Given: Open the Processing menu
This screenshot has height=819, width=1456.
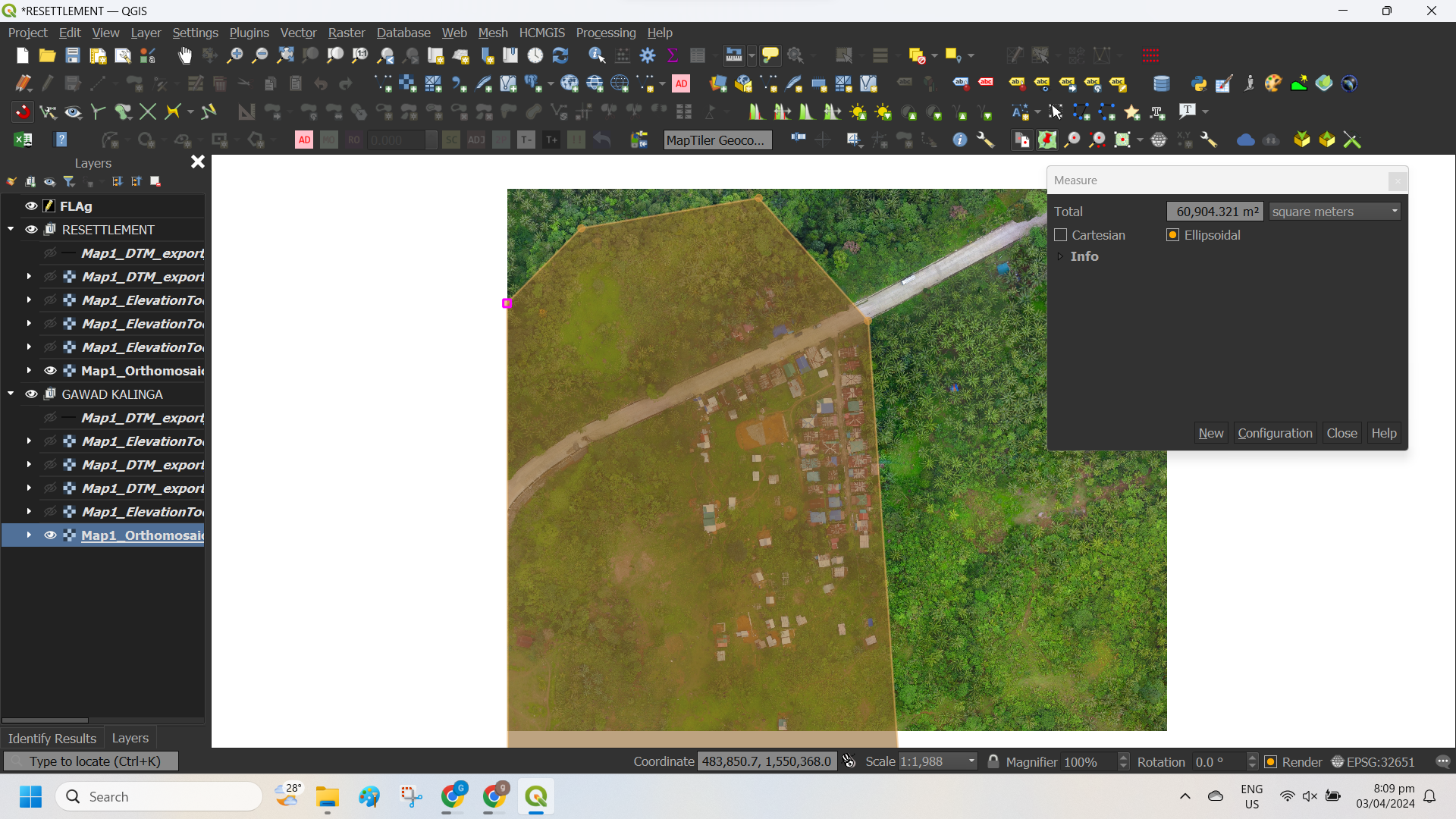Looking at the screenshot, I should (x=605, y=33).
